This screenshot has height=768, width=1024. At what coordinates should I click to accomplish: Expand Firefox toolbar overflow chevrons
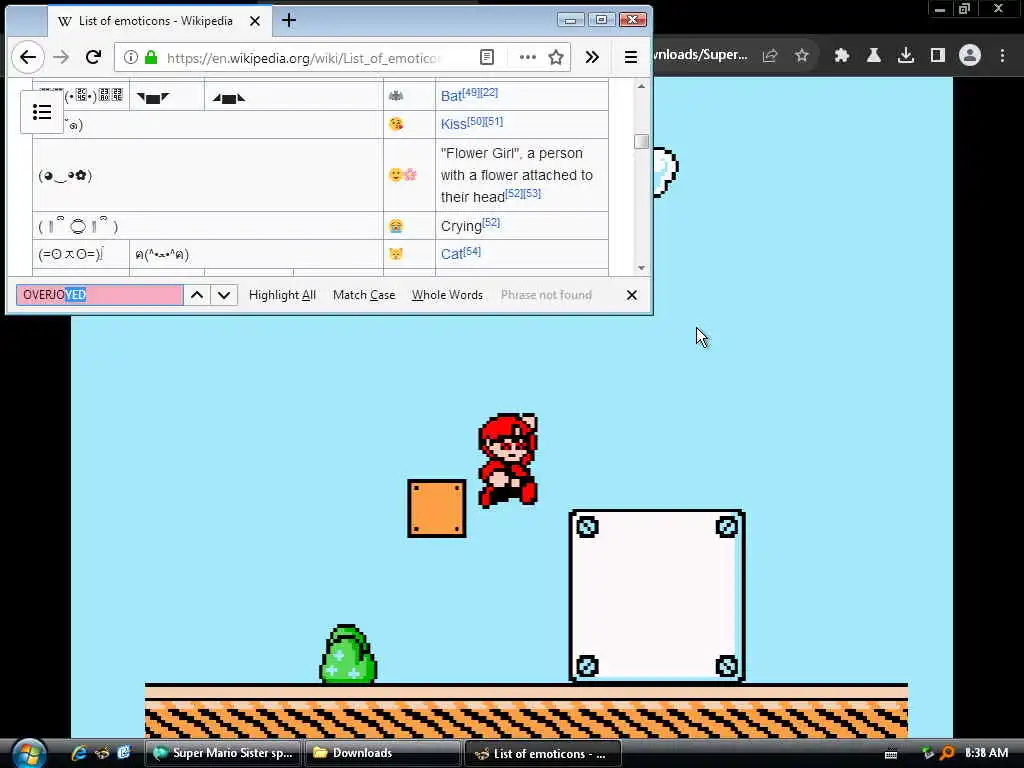(592, 57)
